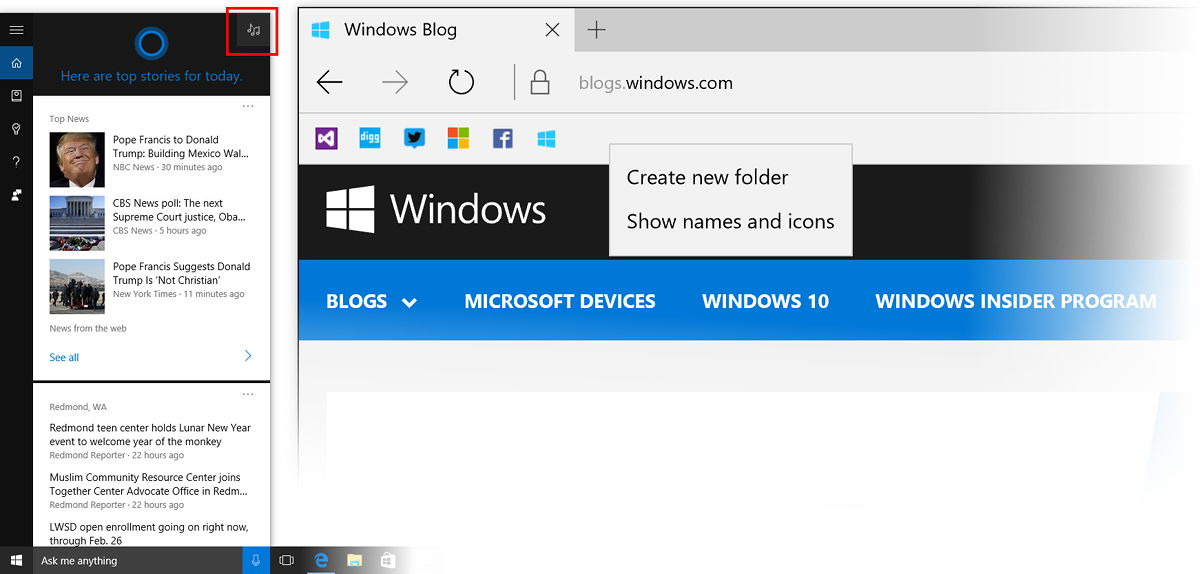Choose Show names and icons

tap(730, 221)
